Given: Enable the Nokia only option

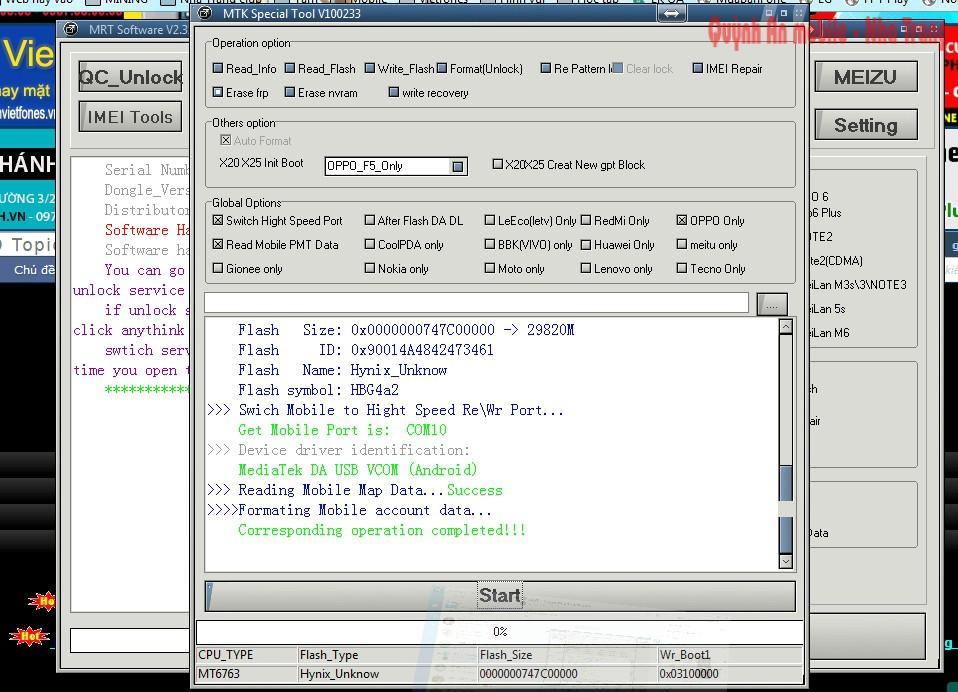Looking at the screenshot, I should coord(370,268).
